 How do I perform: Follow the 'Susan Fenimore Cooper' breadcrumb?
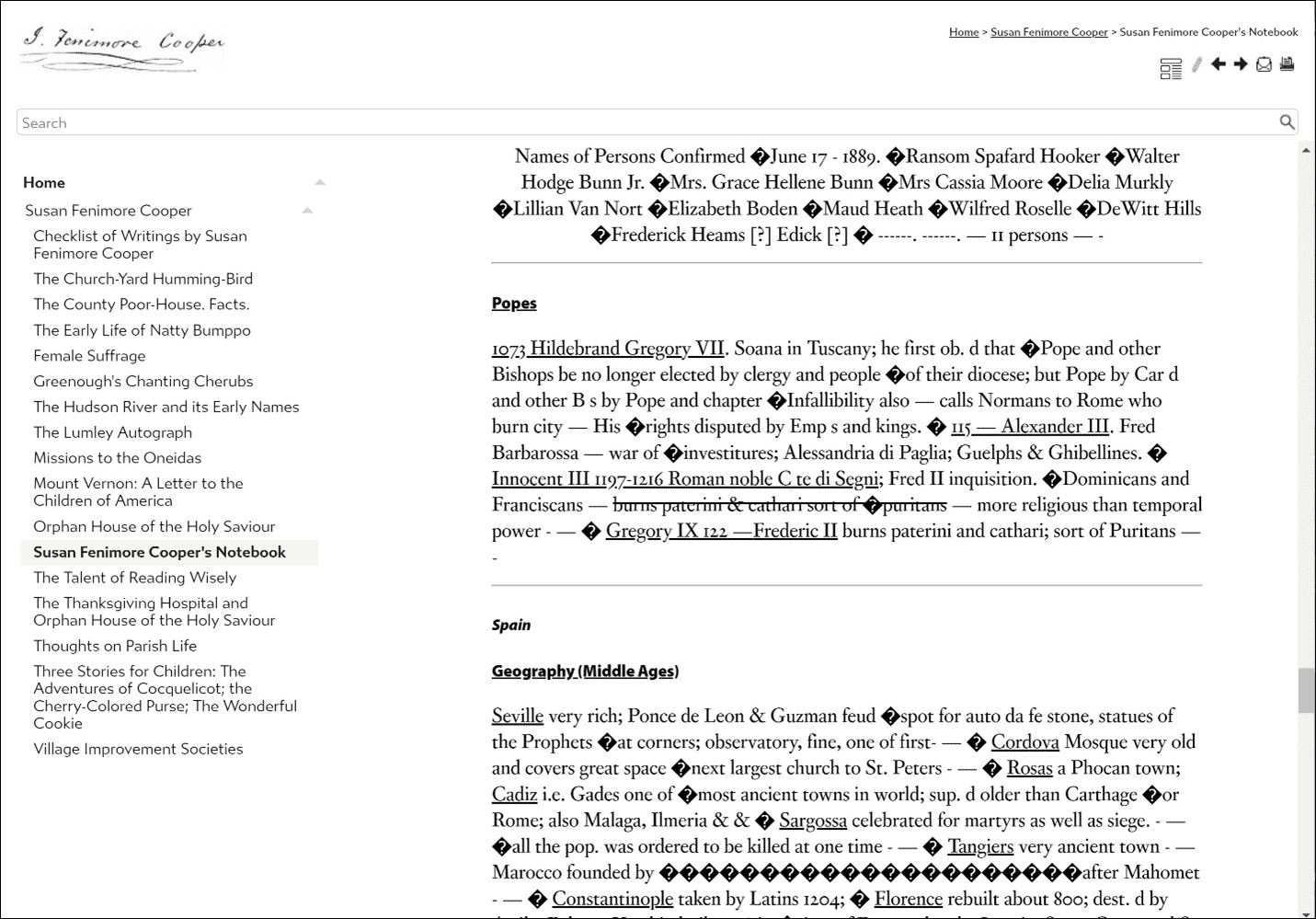pyautogui.click(x=1048, y=31)
